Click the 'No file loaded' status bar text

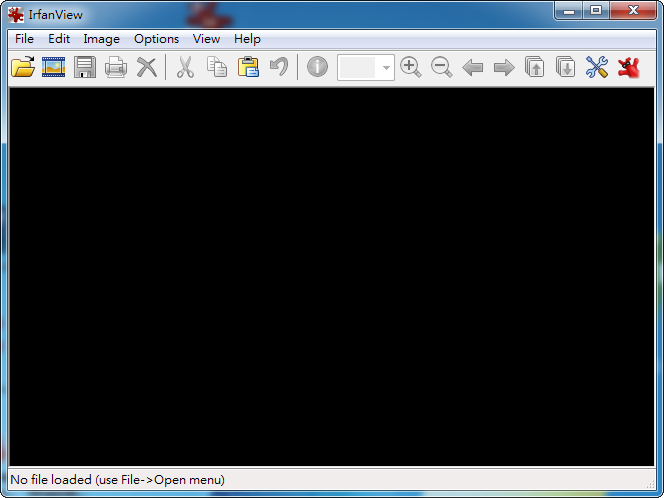(117, 480)
